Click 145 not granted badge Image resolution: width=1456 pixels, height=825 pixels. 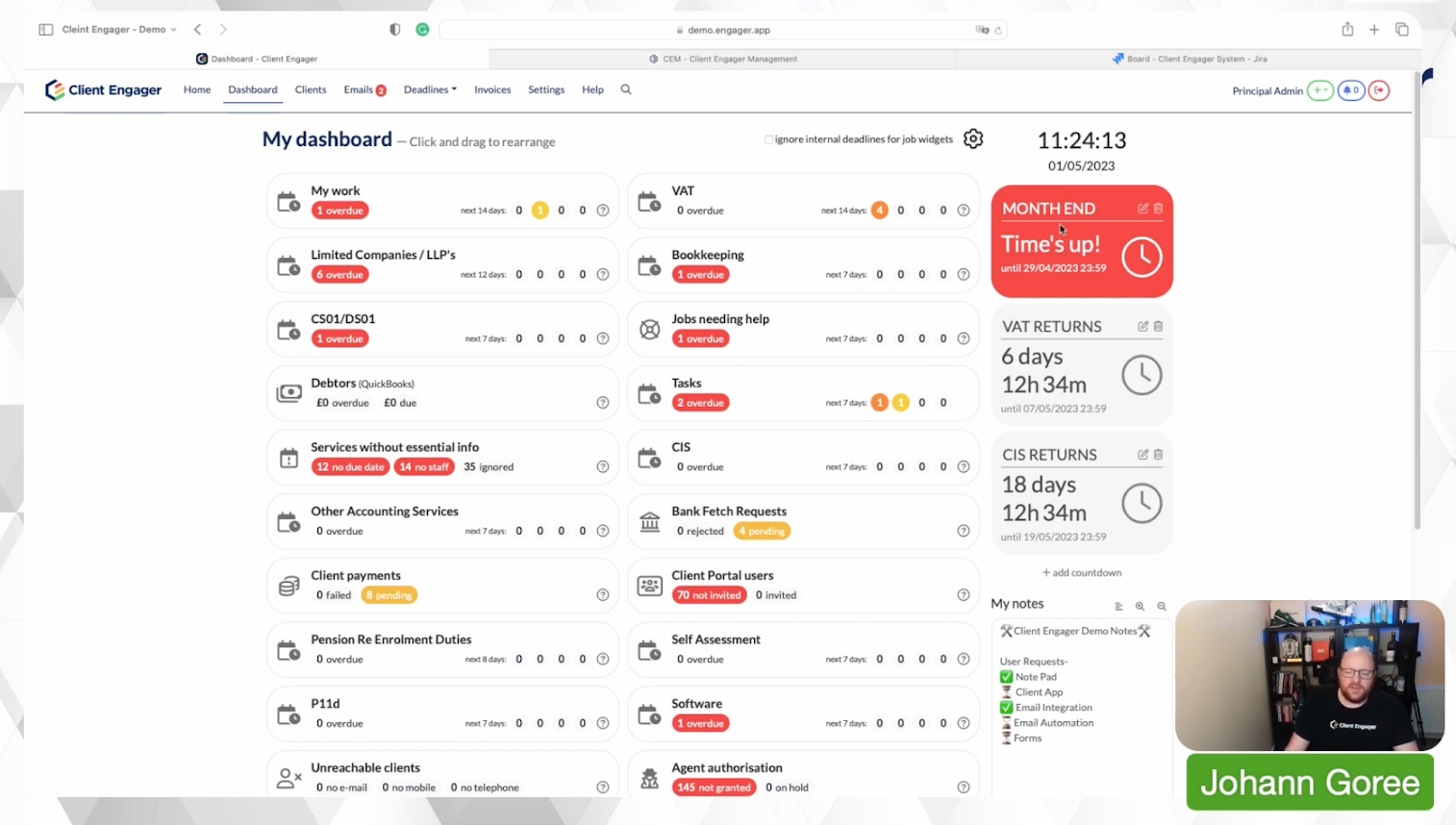(x=714, y=787)
